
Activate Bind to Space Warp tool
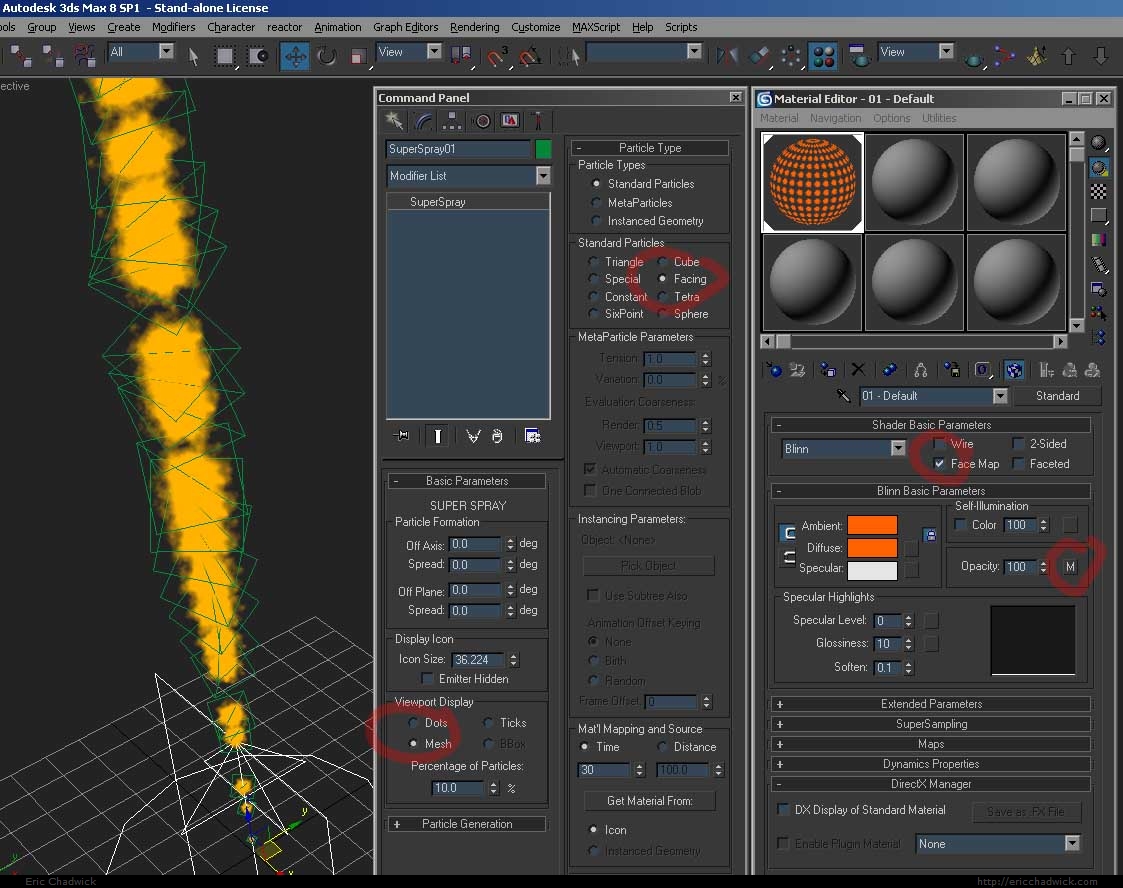click(85, 55)
